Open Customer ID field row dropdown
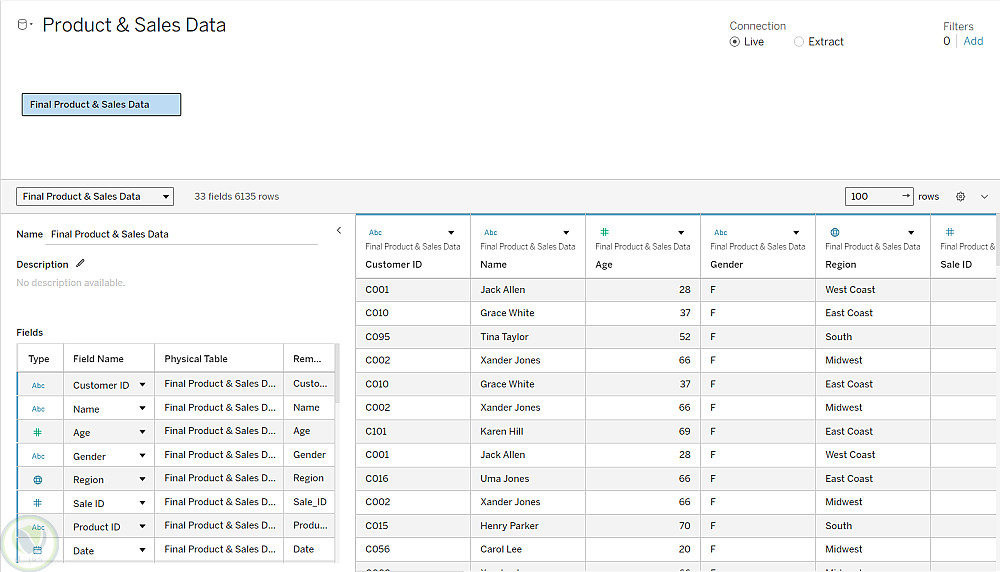This screenshot has width=1000, height=572. click(142, 385)
